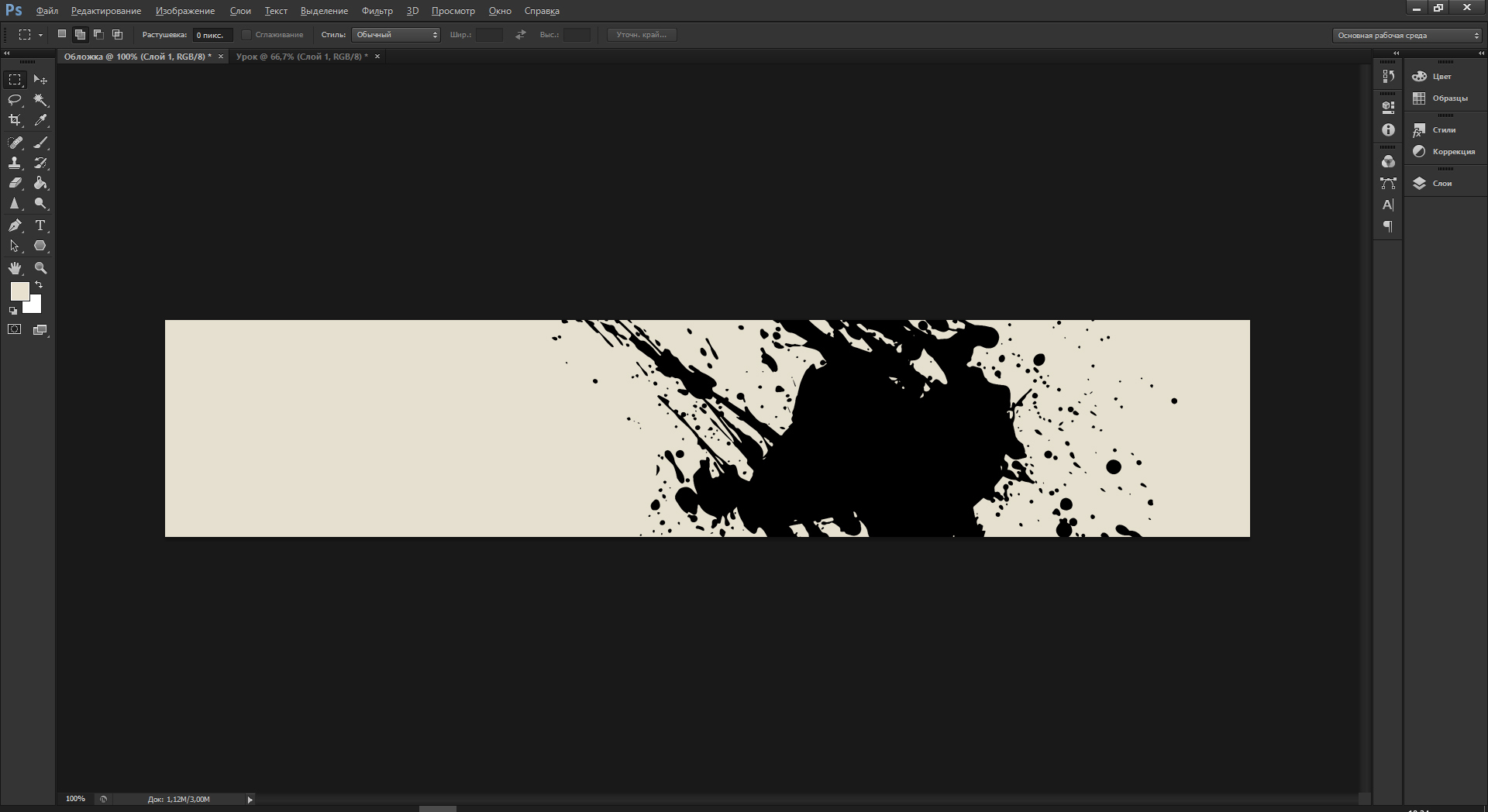Choose Add to Selection mode
This screenshot has height=812, width=1488.
pyautogui.click(x=80, y=34)
